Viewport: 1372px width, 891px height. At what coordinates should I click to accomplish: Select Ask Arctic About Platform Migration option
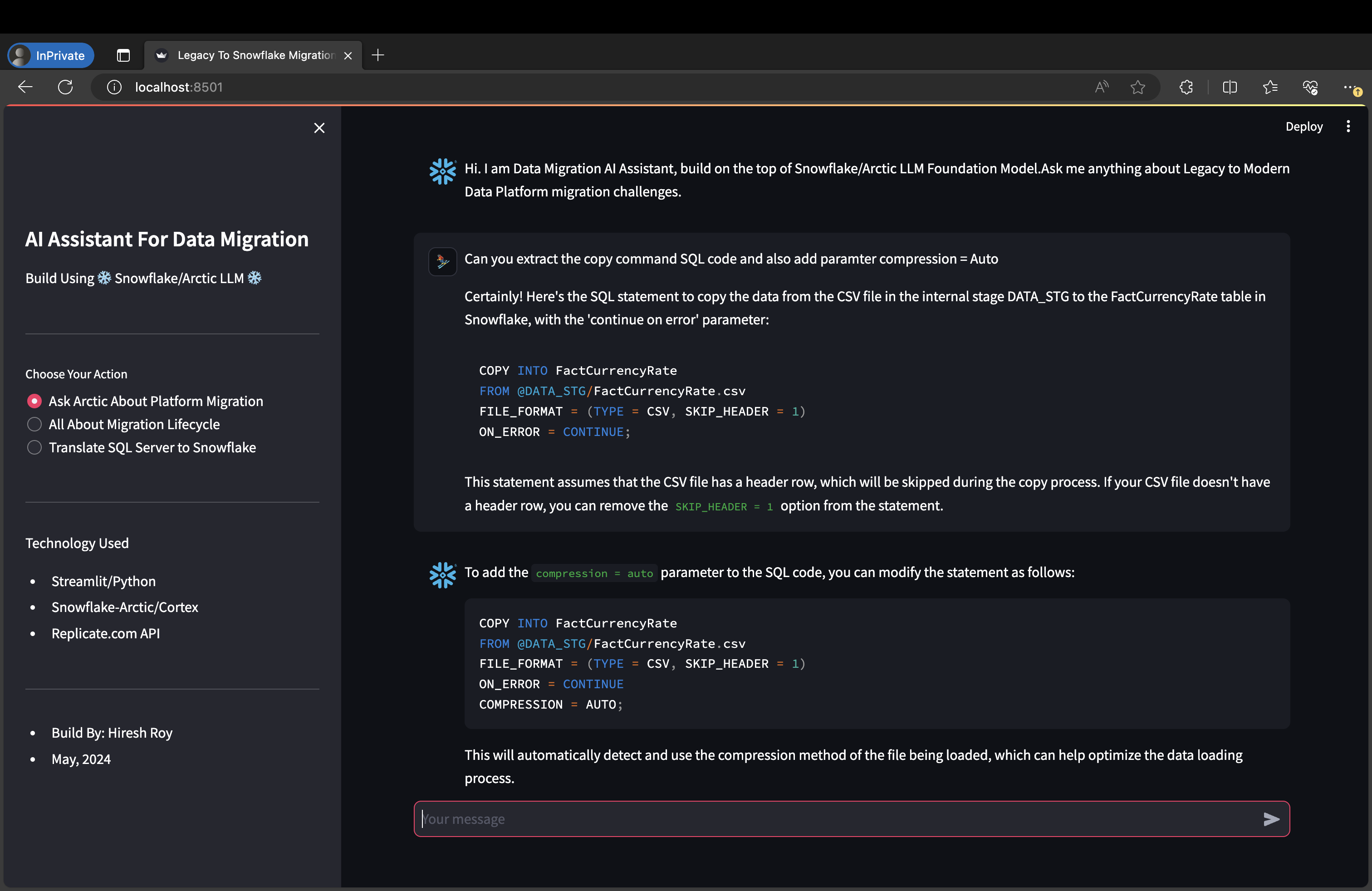(x=34, y=401)
